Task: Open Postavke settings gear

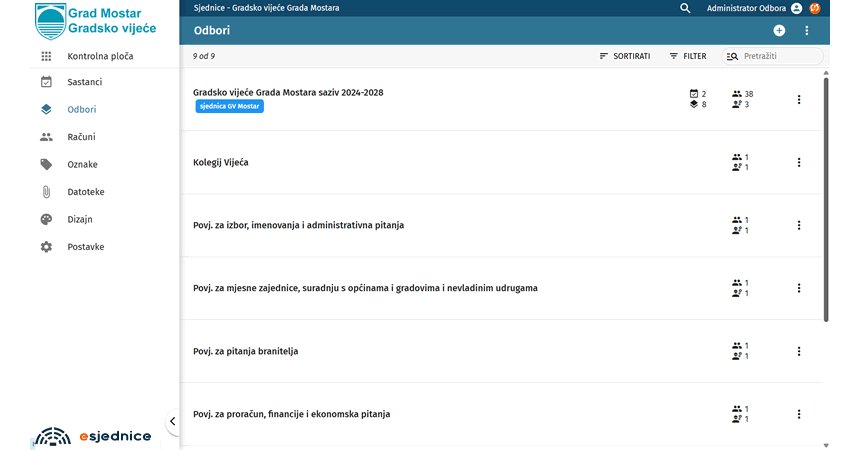Action: click(46, 247)
